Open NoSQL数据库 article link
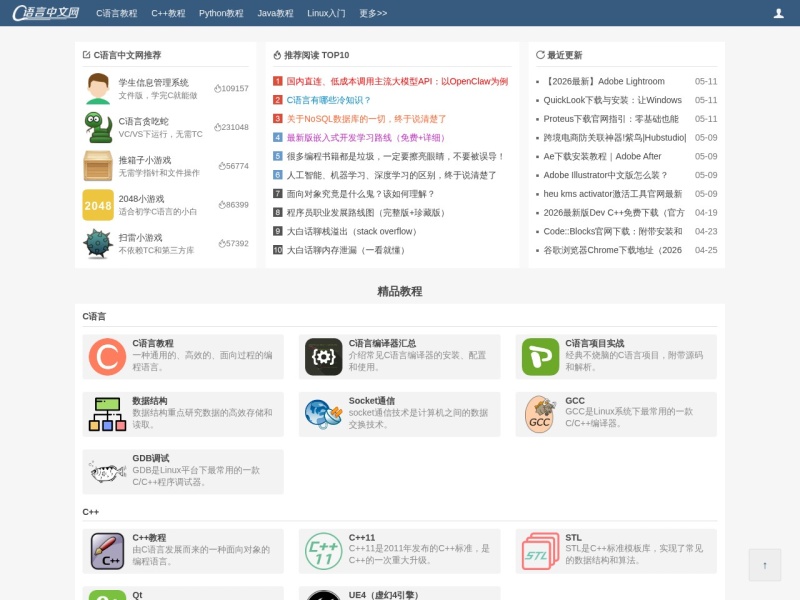This screenshot has height=600, width=800. (366, 119)
